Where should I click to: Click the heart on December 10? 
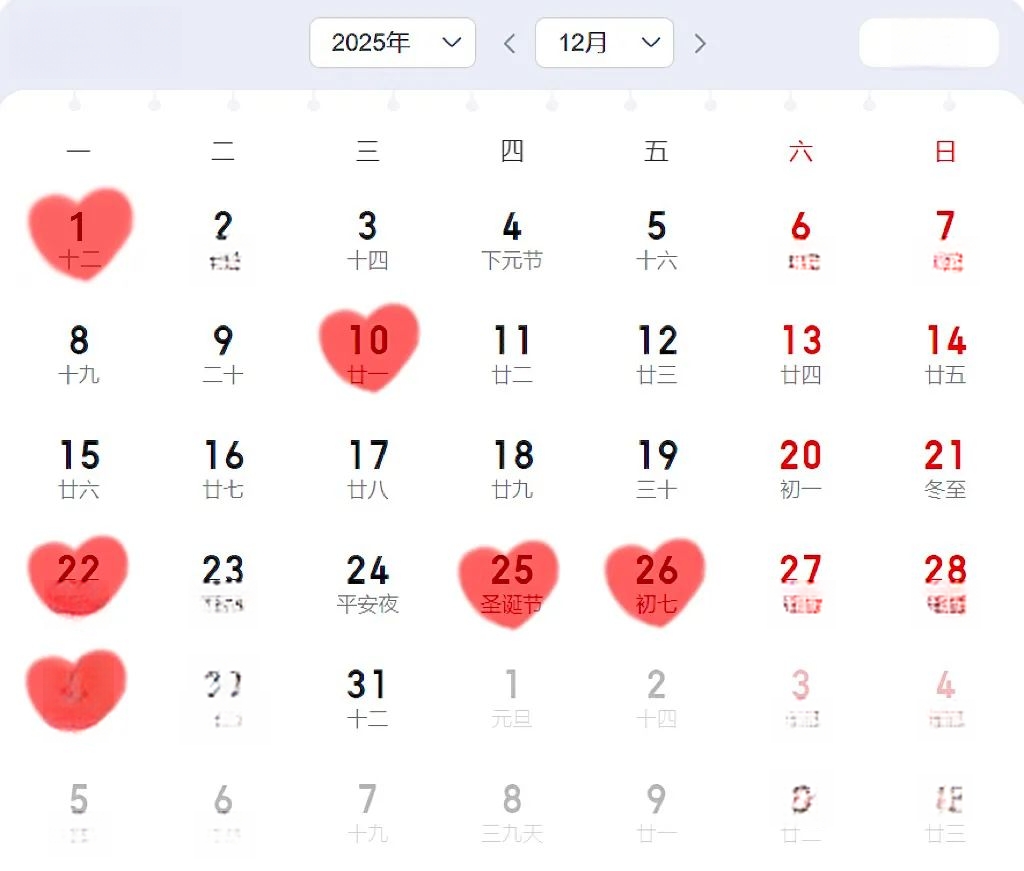368,348
